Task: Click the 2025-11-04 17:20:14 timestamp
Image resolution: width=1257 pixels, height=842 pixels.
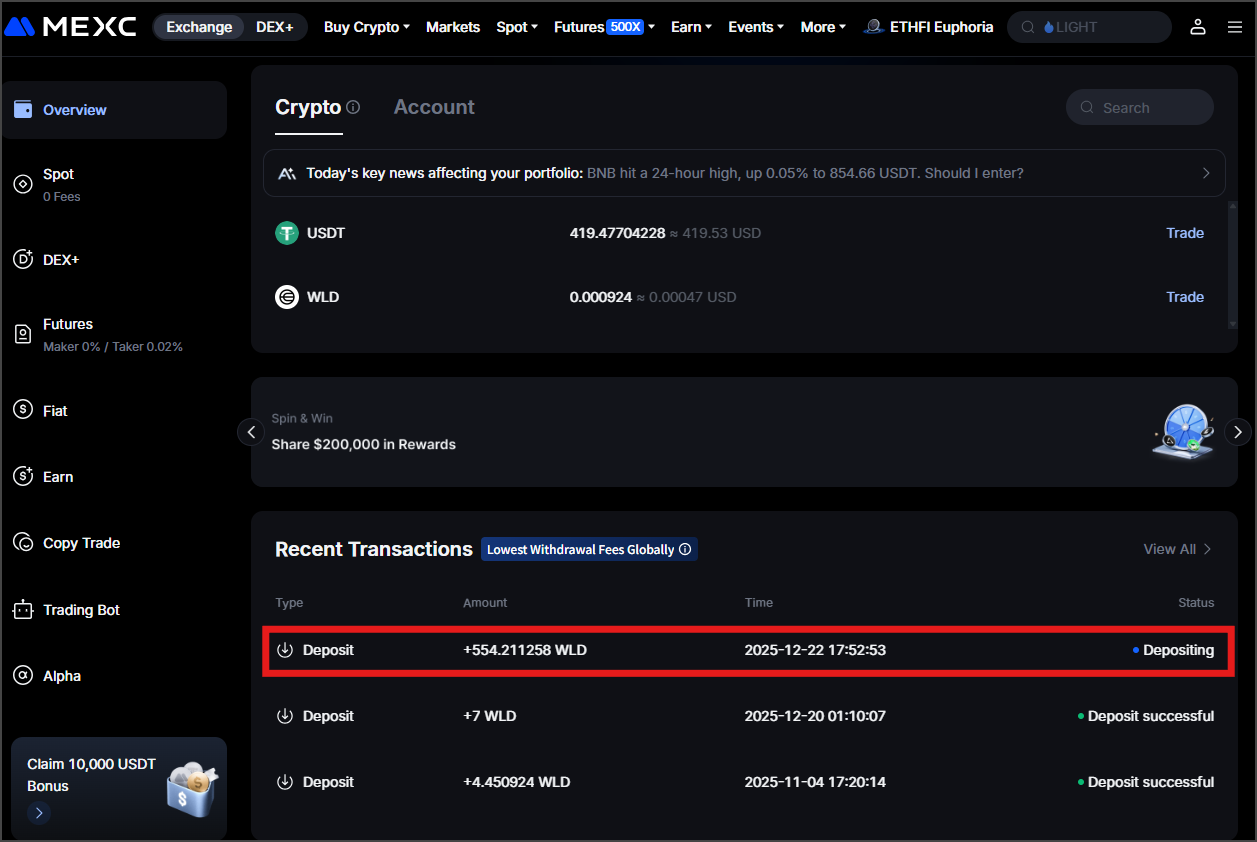Action: tap(815, 782)
